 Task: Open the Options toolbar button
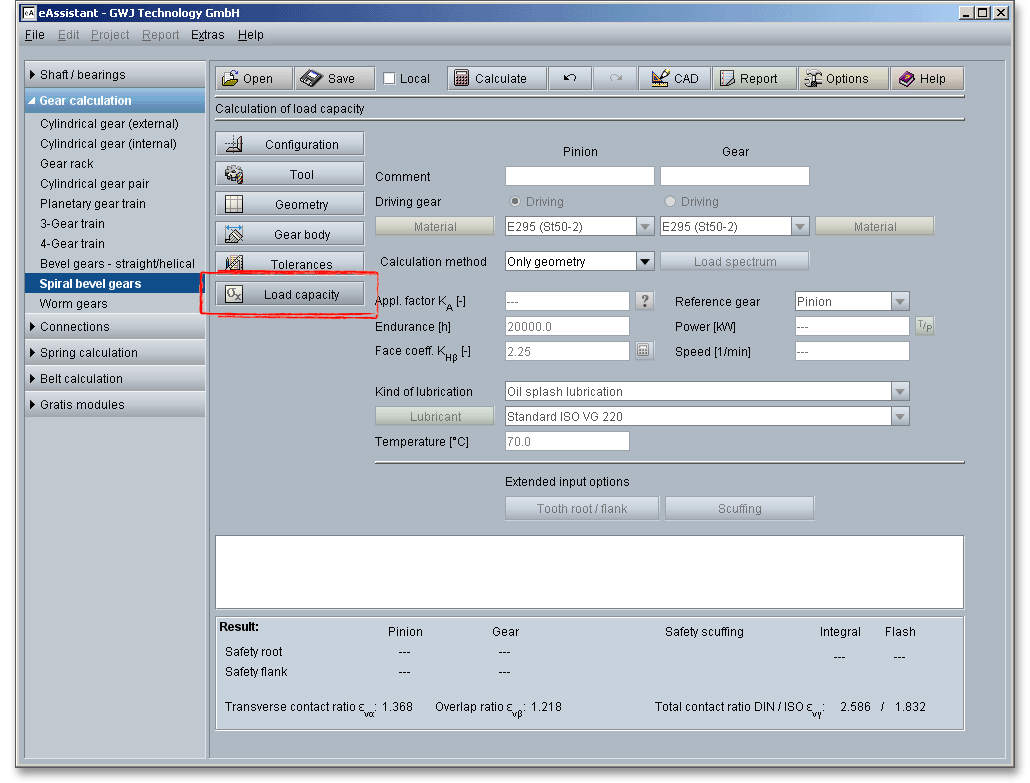point(843,79)
